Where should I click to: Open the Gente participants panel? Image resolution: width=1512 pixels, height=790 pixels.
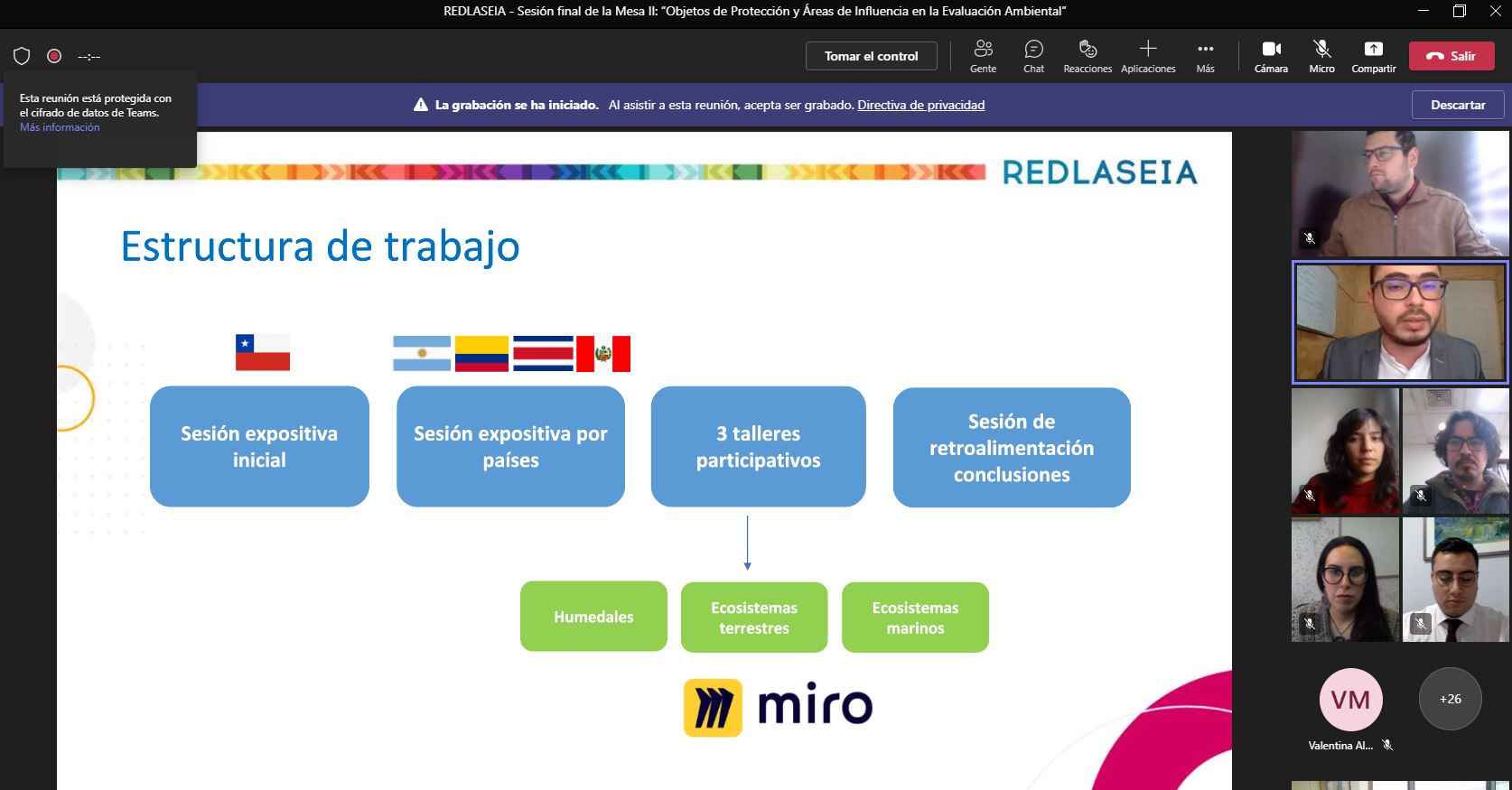point(983,56)
